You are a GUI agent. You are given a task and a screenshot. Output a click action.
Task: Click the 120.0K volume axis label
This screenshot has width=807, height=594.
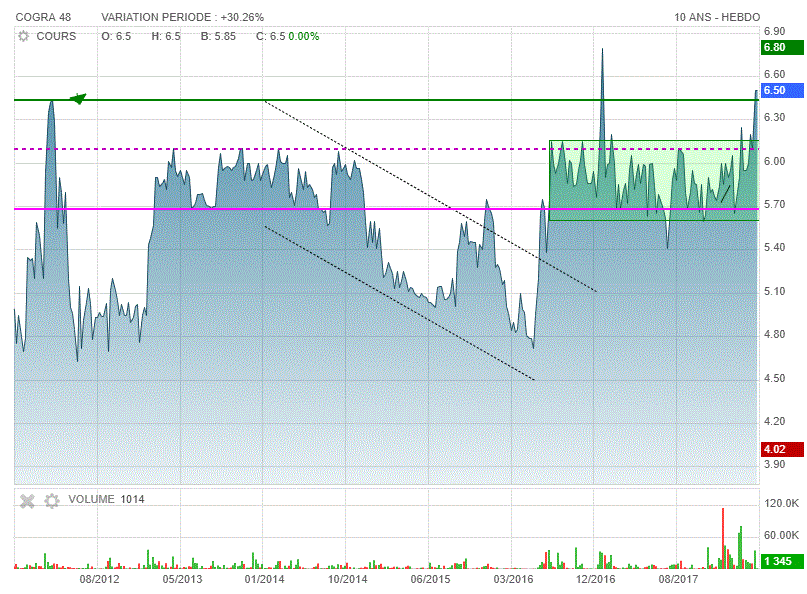coord(781,503)
